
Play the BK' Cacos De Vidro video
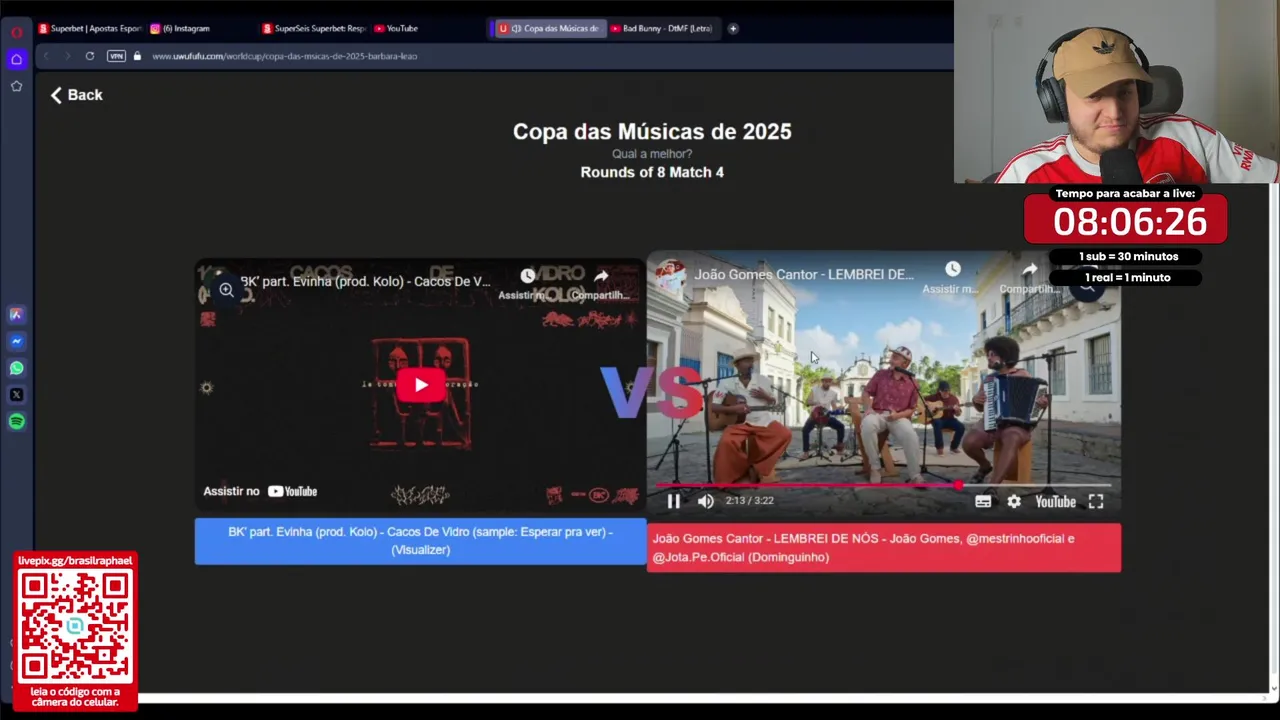click(421, 385)
